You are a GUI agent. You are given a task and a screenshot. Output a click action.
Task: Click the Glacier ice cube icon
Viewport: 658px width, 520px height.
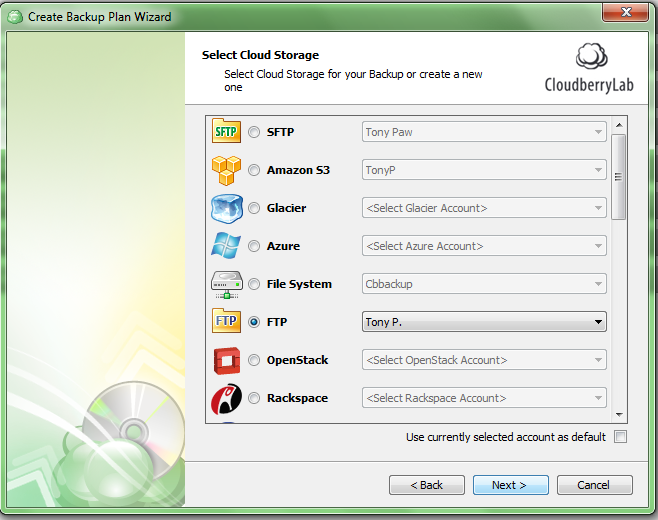click(x=227, y=208)
